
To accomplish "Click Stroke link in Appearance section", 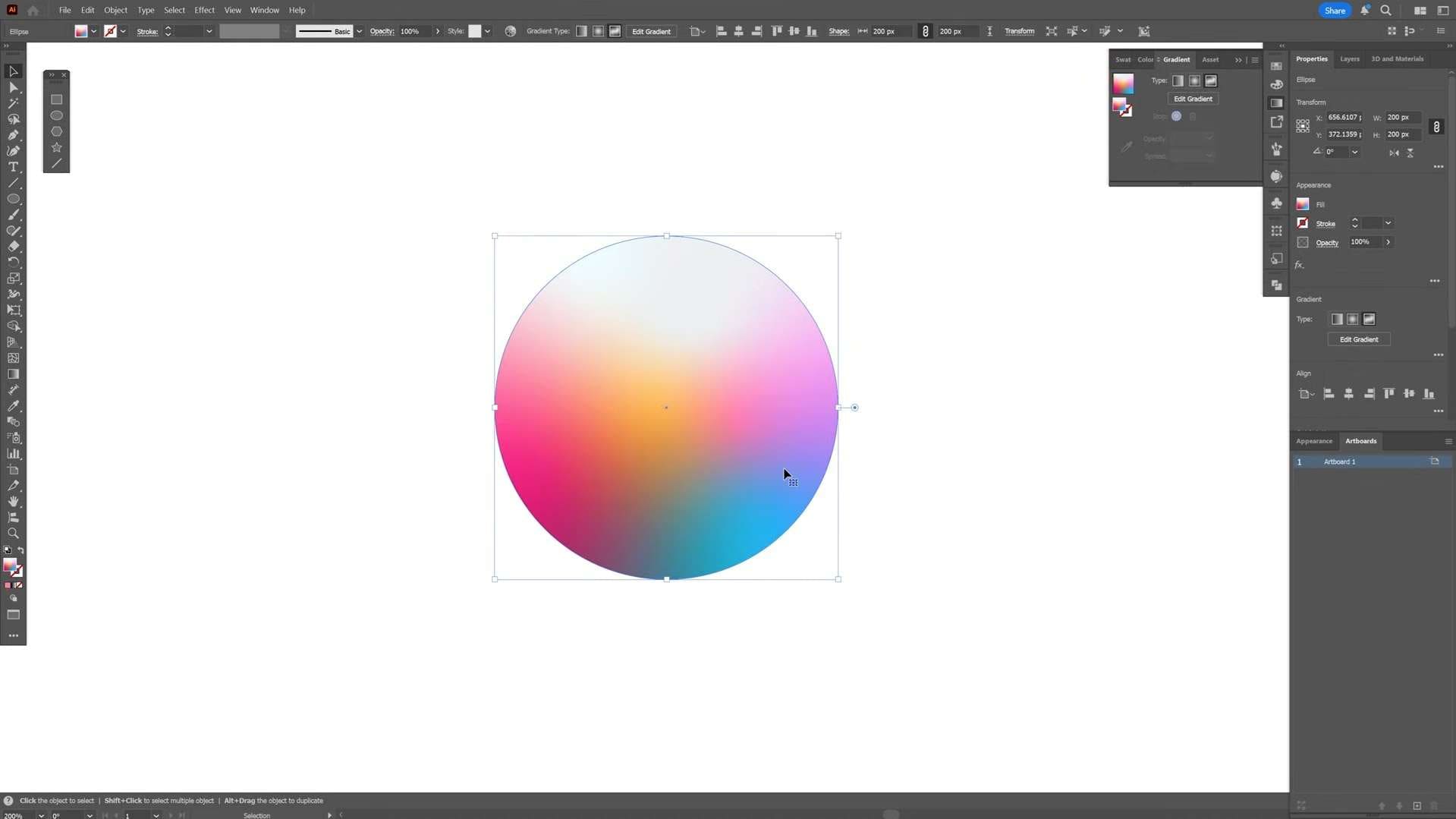I will [1325, 224].
